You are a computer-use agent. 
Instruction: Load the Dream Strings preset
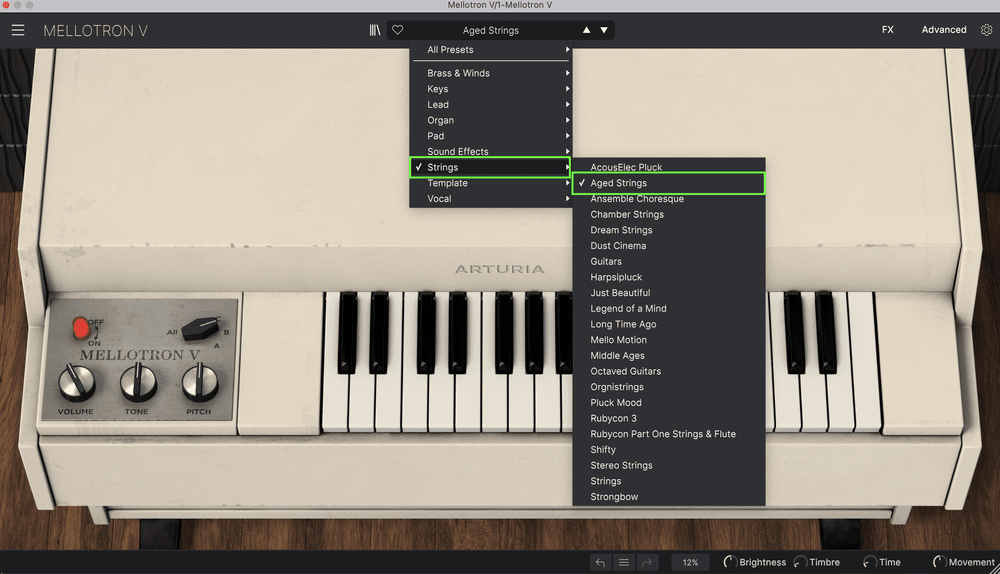click(x=668, y=230)
